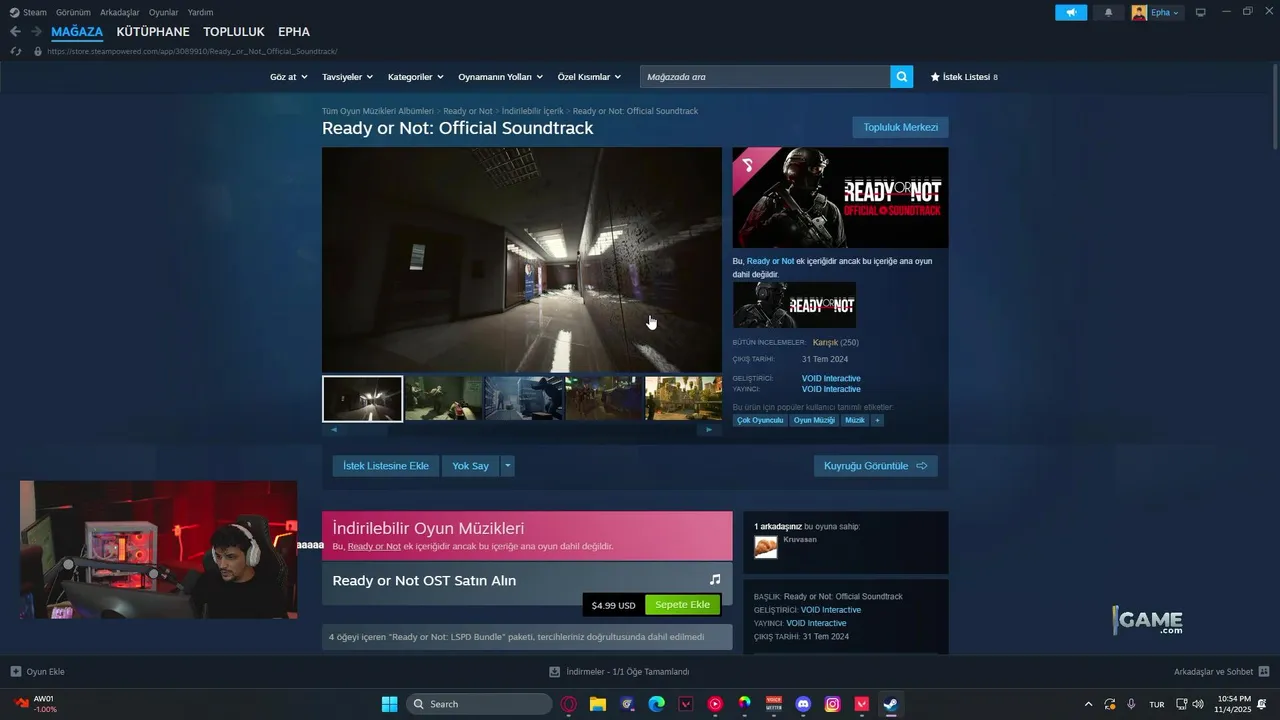This screenshot has height=720, width=1280.
Task: Select the fifth palm-tree screenshot thumbnail
Action: 683,398
